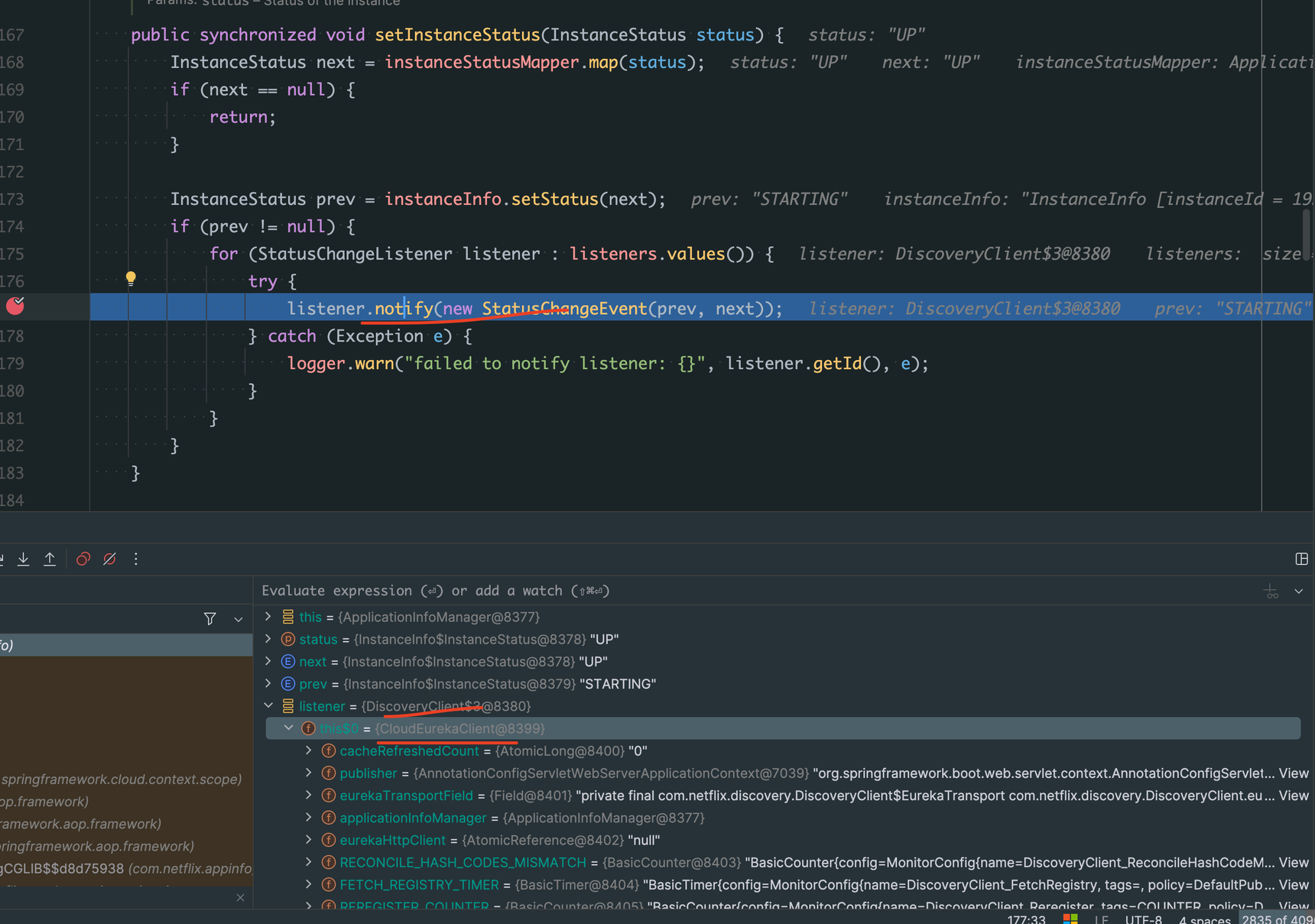Image resolution: width=1315 pixels, height=924 pixels.
Task: Open View Breakpoints red circles icon
Action: [83, 559]
